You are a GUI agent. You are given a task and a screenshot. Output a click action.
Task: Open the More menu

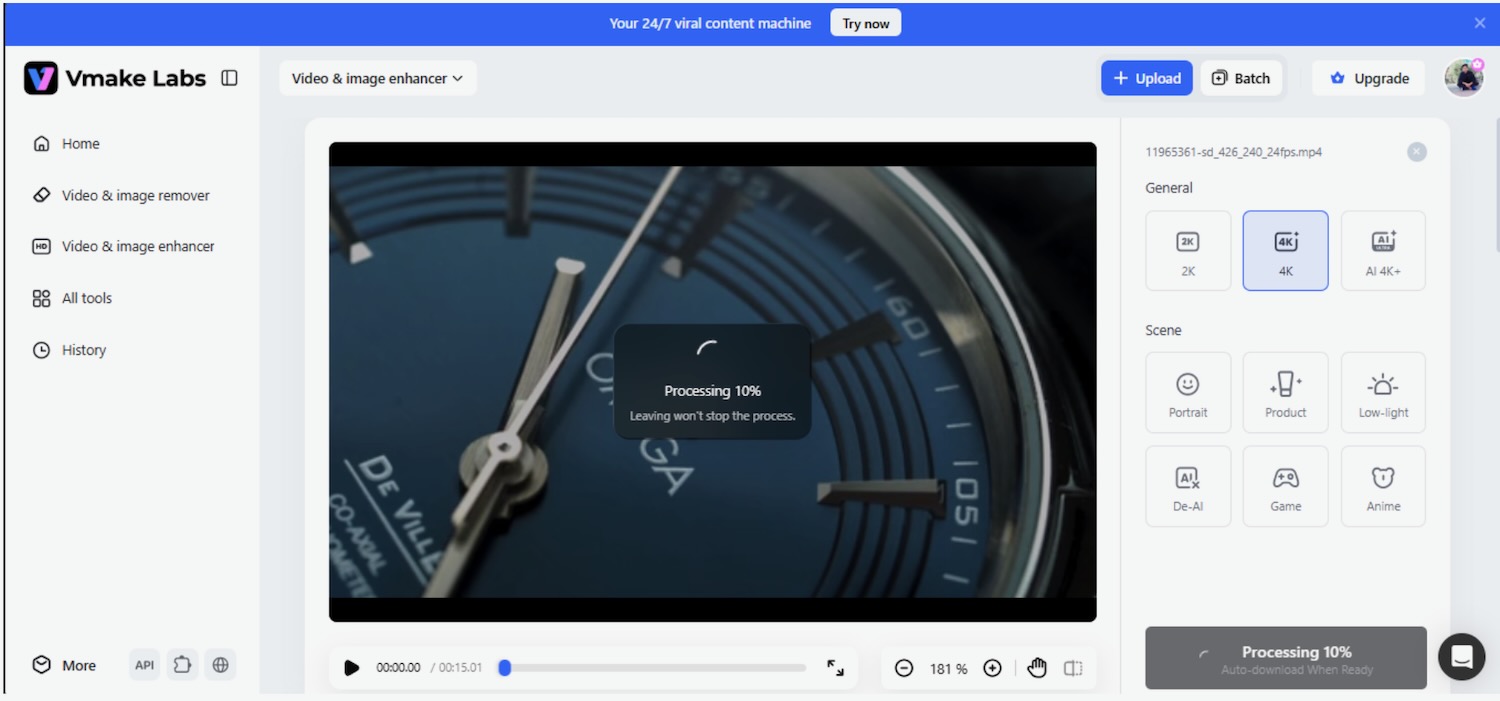coord(65,665)
